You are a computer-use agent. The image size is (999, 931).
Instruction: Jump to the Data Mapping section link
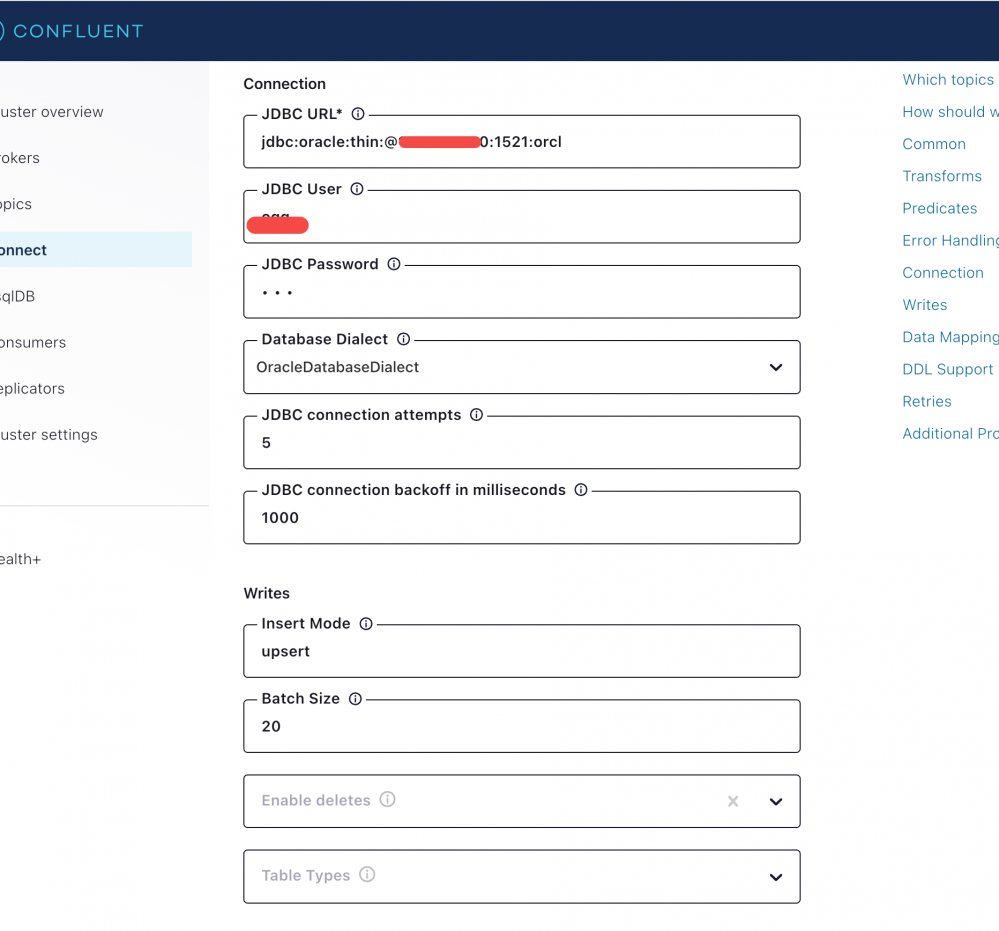[950, 337]
